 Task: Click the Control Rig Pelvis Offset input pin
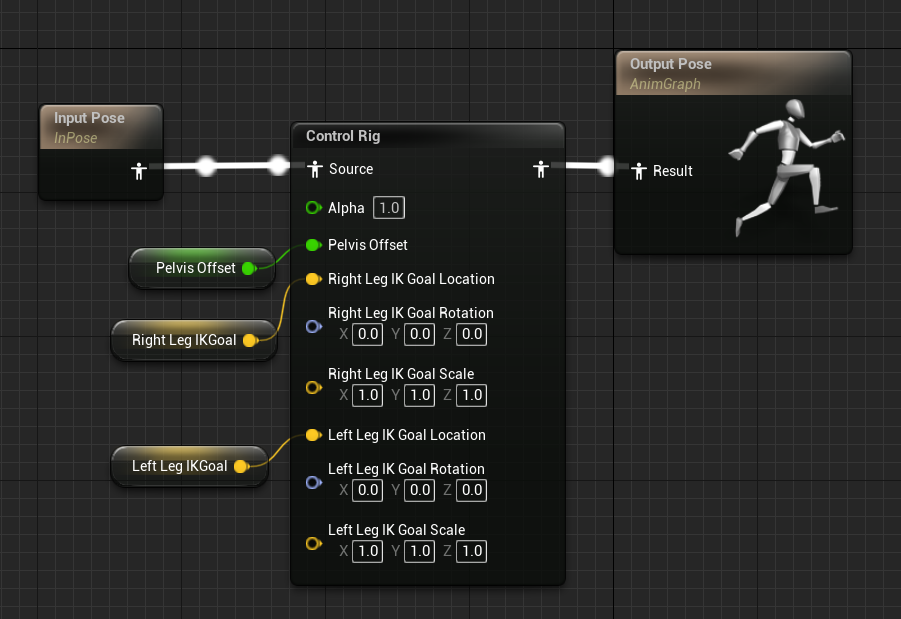tap(314, 245)
